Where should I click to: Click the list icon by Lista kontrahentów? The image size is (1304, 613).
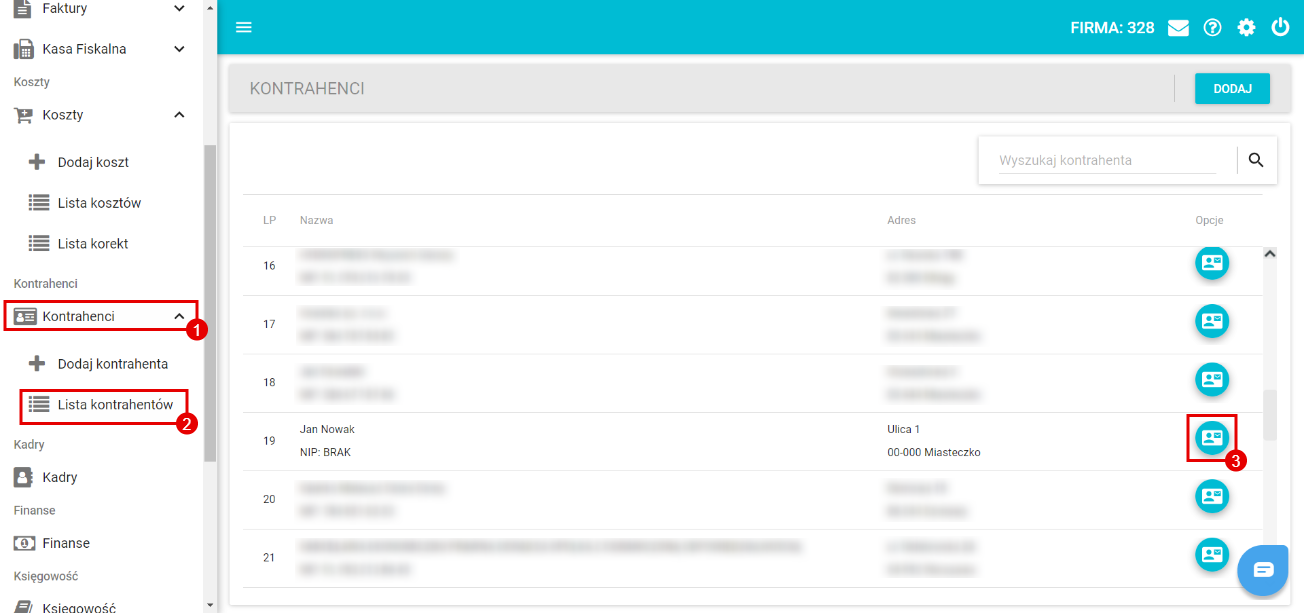pos(38,405)
